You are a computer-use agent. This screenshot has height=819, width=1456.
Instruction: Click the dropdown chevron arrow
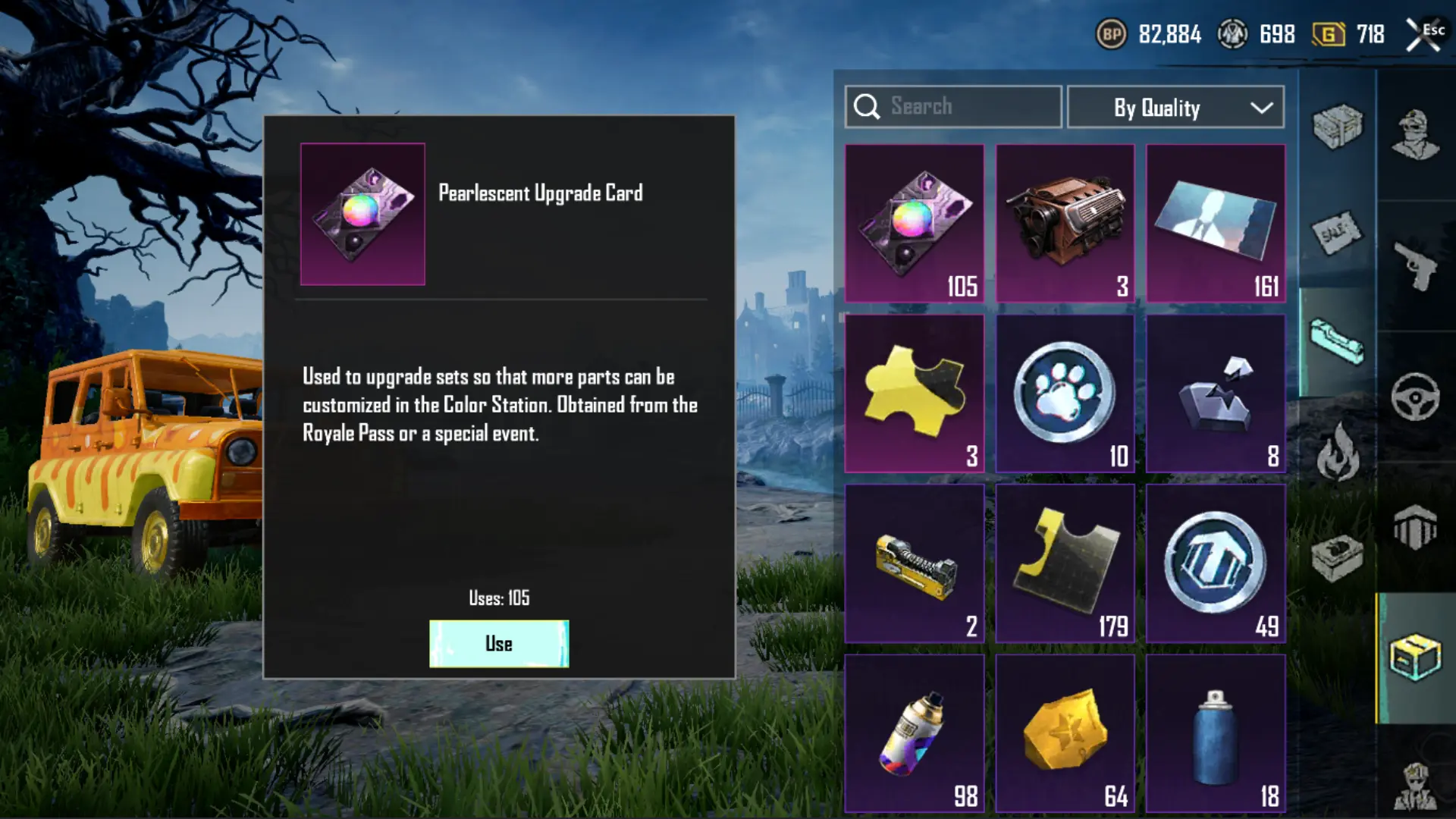[x=1261, y=108]
